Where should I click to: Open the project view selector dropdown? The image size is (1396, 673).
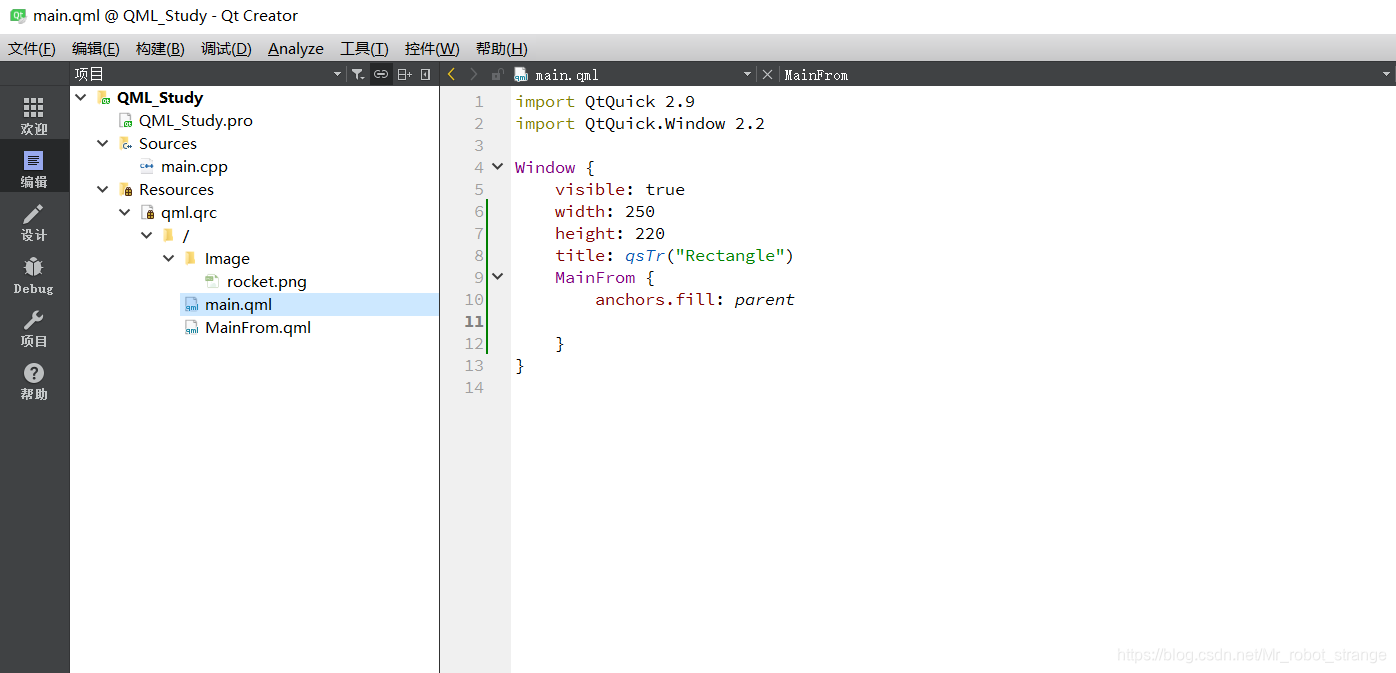pos(337,74)
